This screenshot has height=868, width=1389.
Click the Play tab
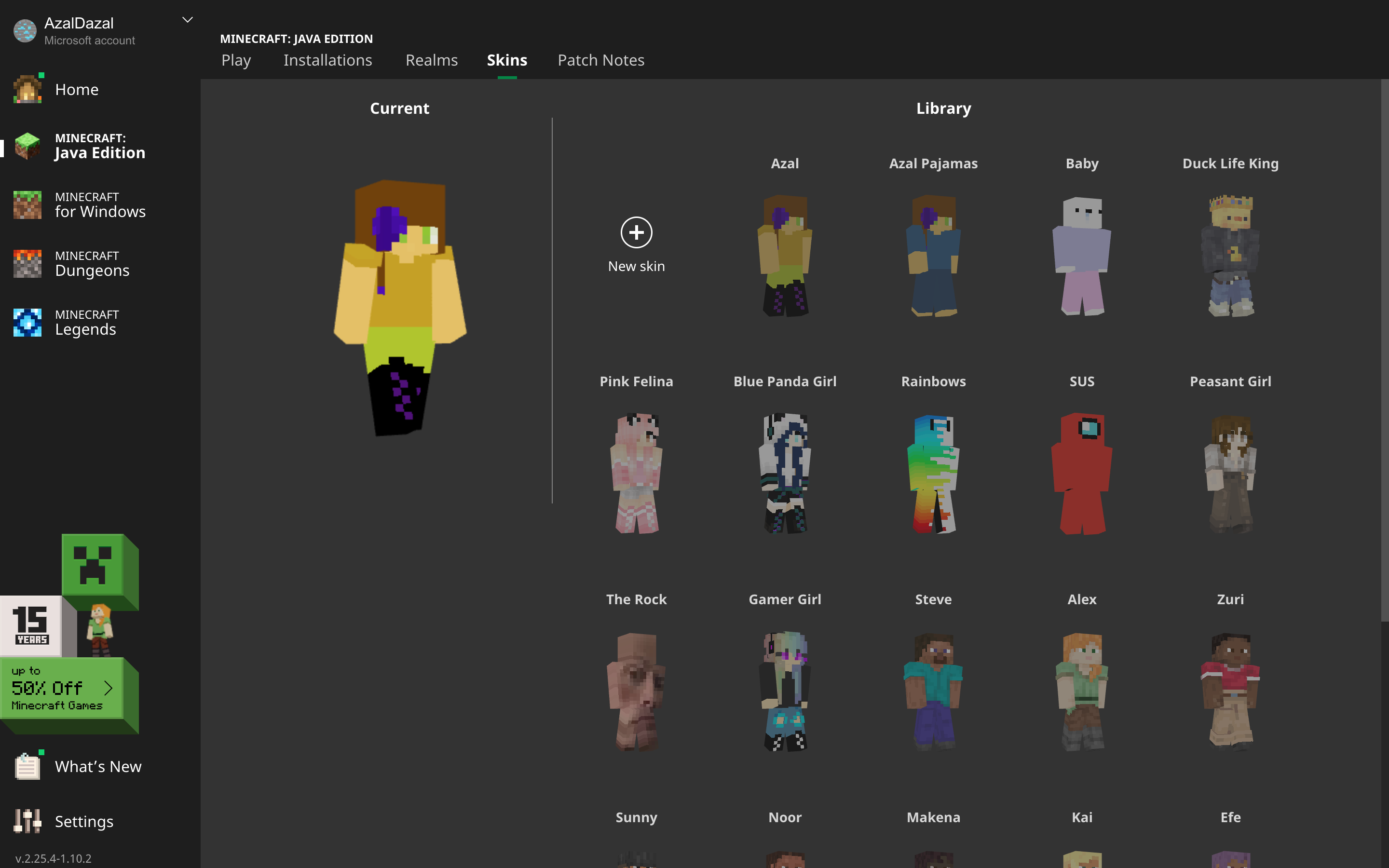tap(236, 60)
